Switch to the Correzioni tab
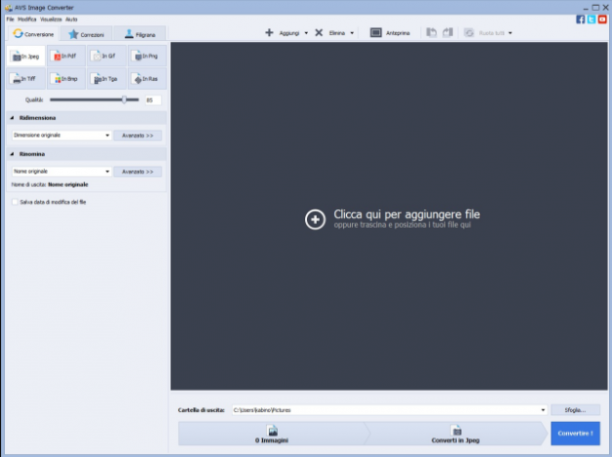 [x=86, y=34]
